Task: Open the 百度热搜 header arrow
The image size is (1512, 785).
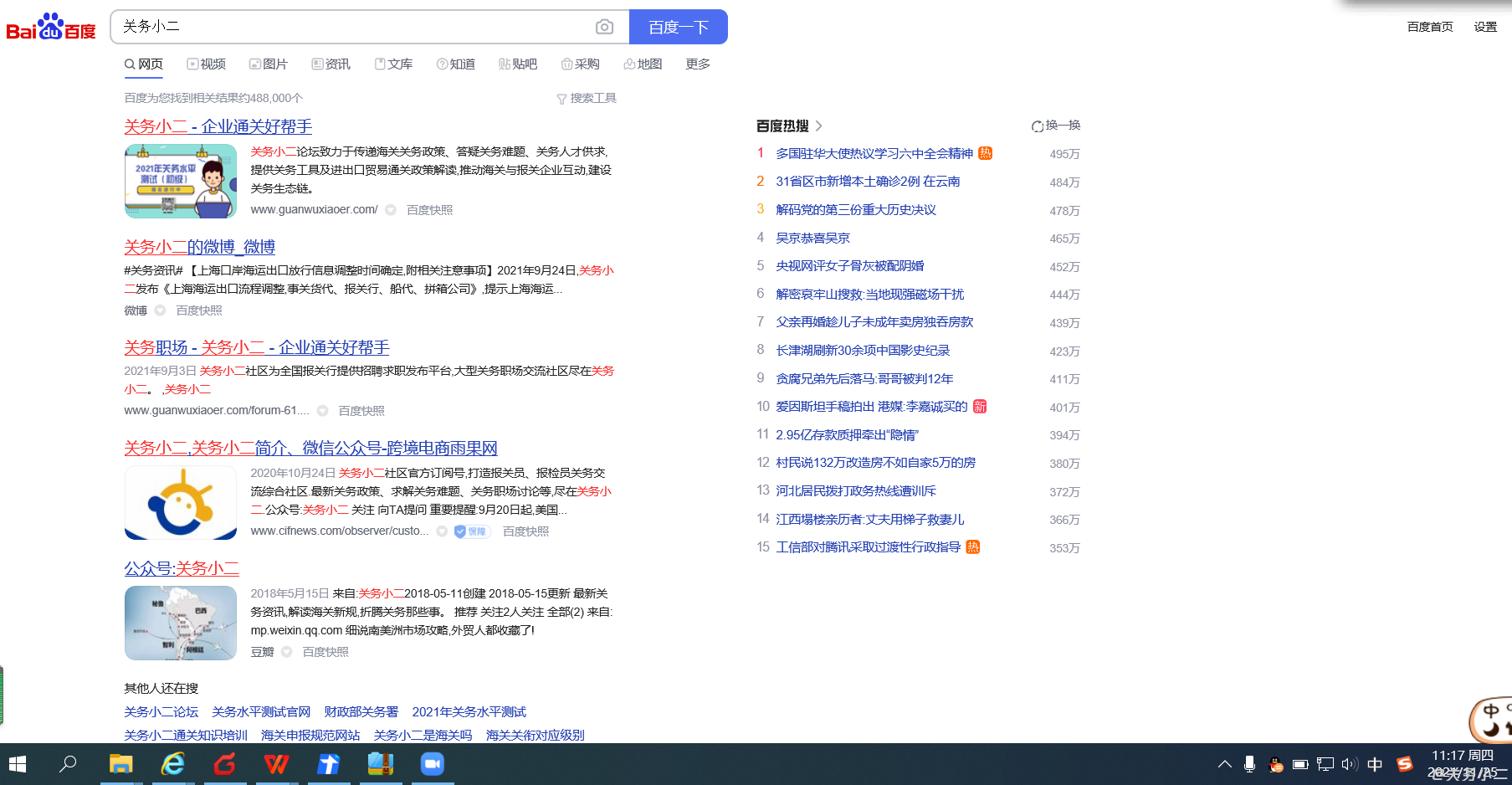Action: [818, 126]
